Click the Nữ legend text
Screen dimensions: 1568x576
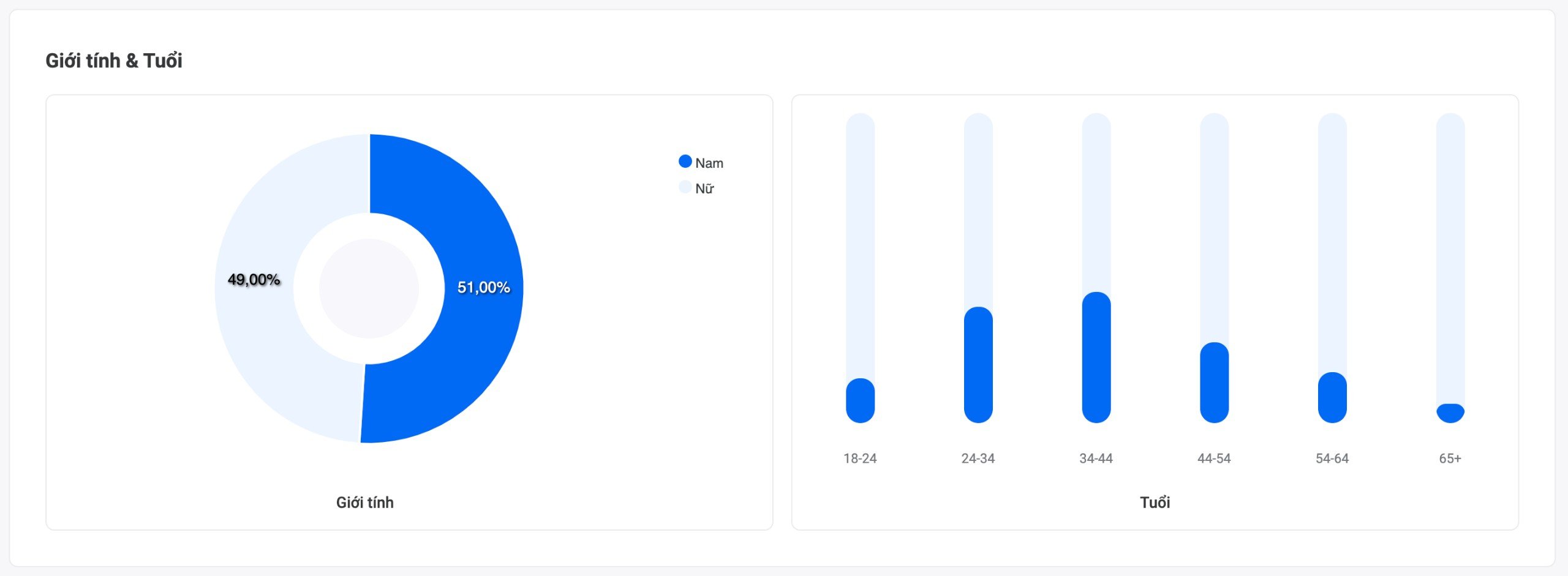pyautogui.click(x=704, y=189)
